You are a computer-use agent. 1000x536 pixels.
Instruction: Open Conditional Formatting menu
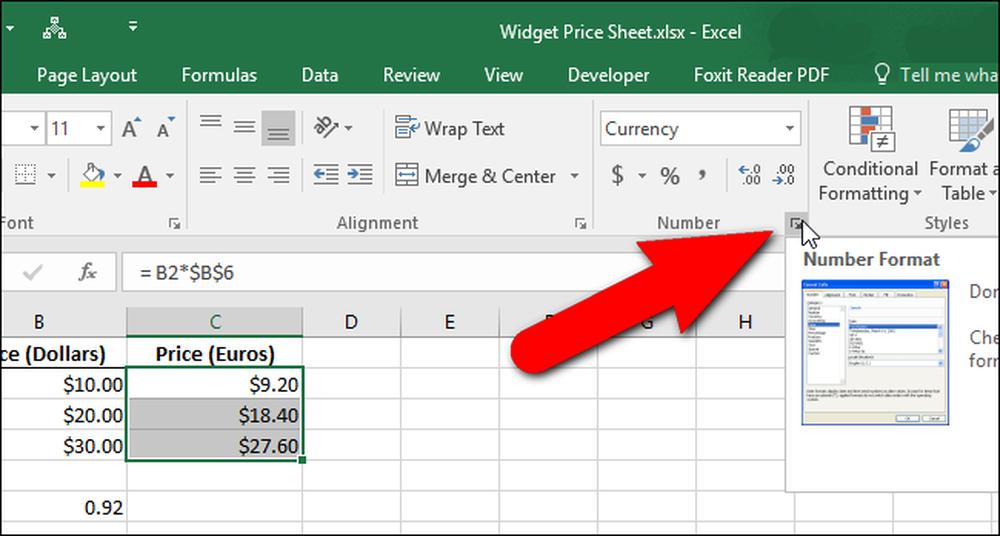click(x=871, y=154)
